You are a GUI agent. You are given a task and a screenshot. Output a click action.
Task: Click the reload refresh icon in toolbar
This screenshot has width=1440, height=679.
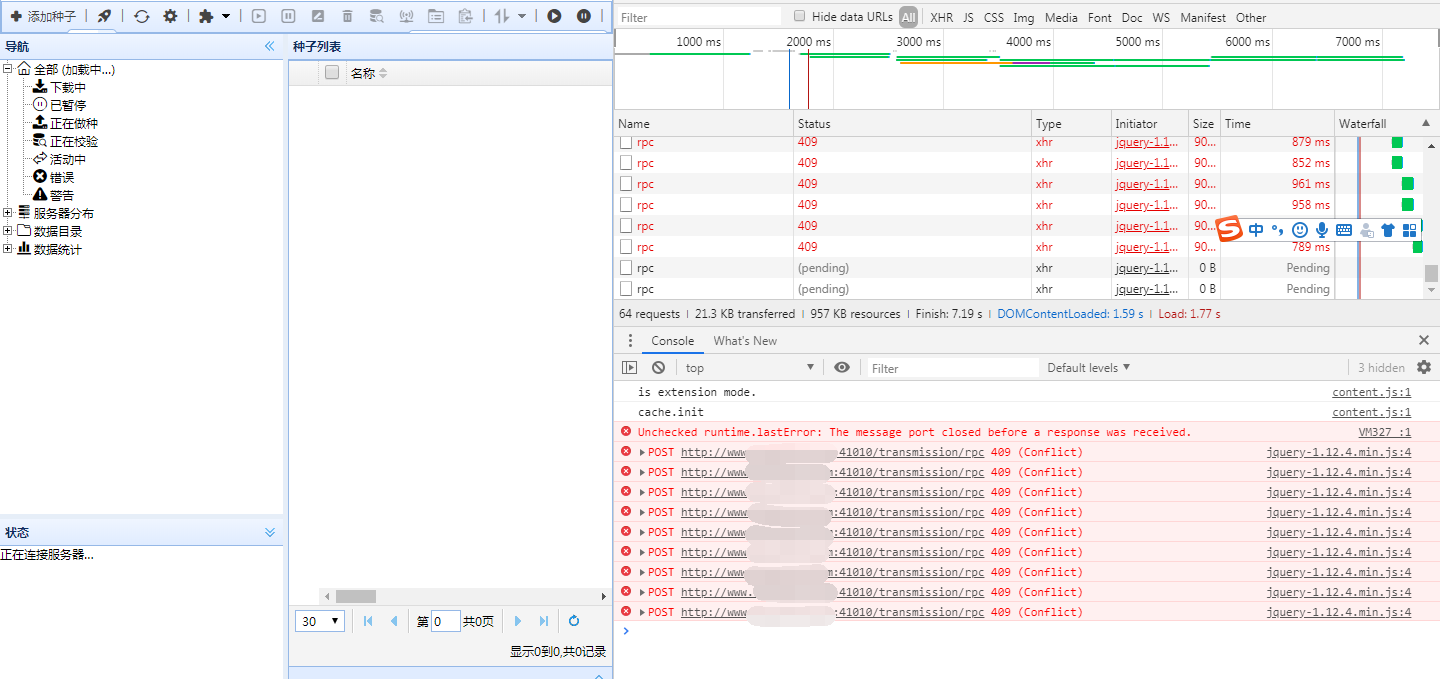coord(142,16)
